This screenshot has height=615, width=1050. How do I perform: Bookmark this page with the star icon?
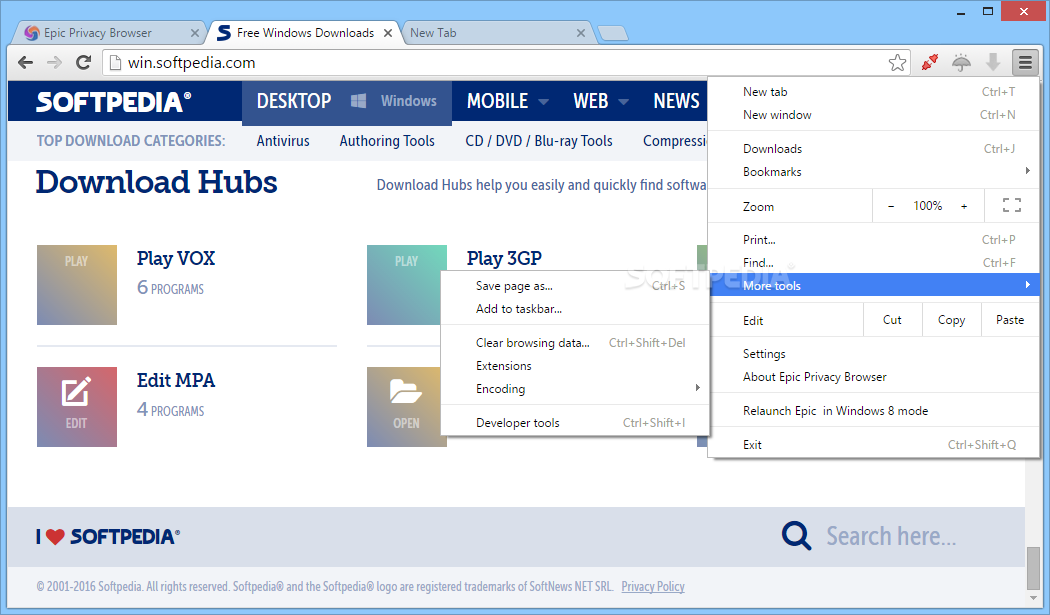pos(897,63)
